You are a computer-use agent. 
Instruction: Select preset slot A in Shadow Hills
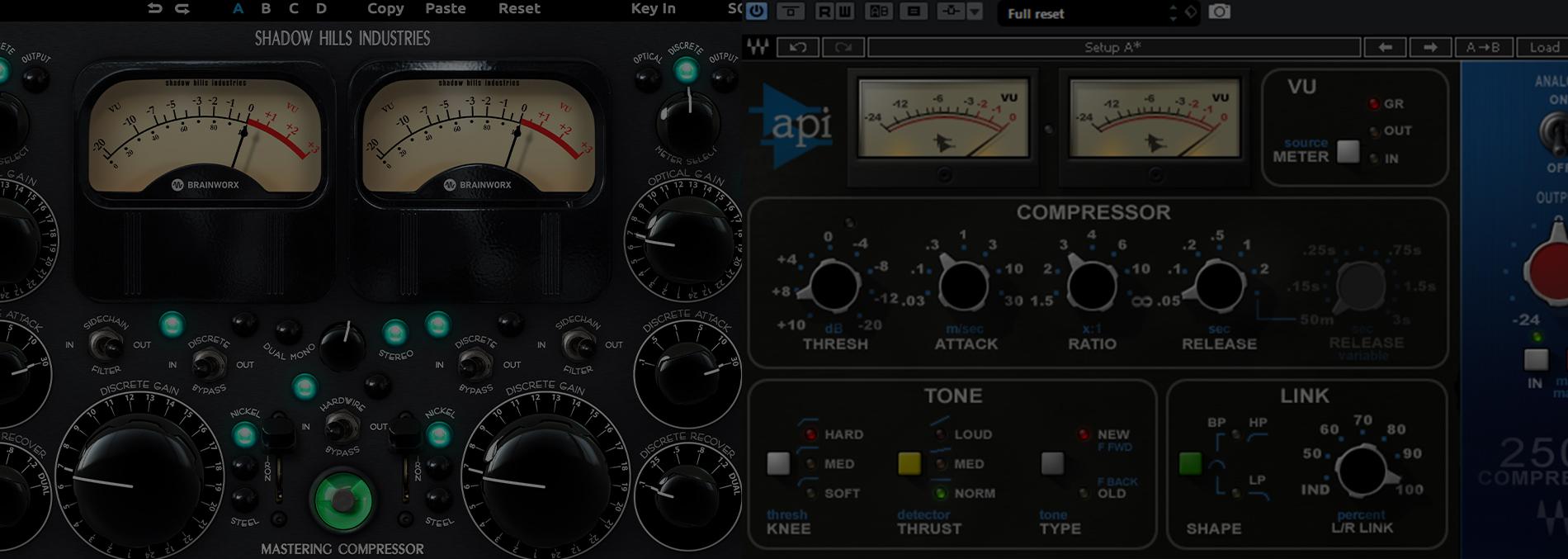(x=238, y=8)
